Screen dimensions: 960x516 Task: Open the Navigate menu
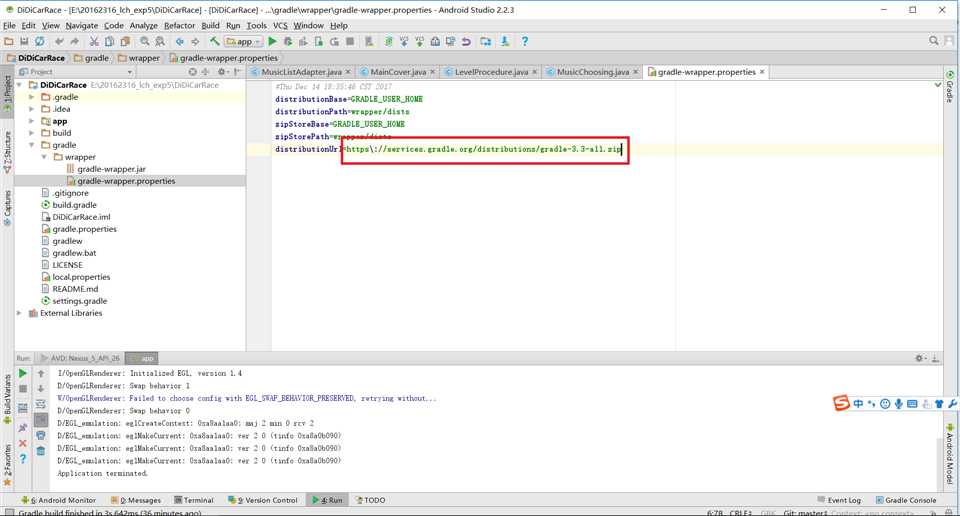pos(81,26)
